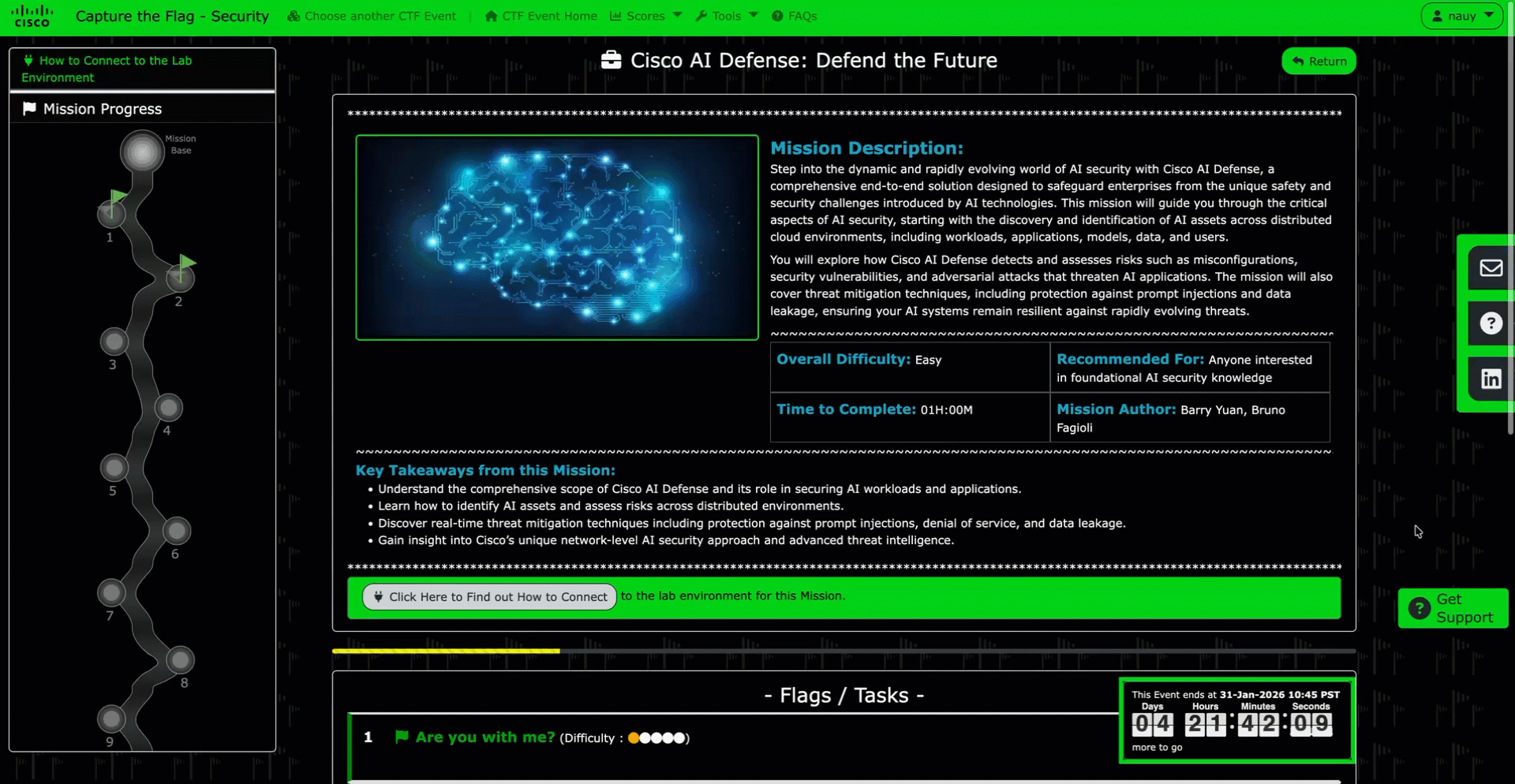This screenshot has width=1515, height=784.
Task: Go to CTF Event Home
Action: (x=541, y=16)
